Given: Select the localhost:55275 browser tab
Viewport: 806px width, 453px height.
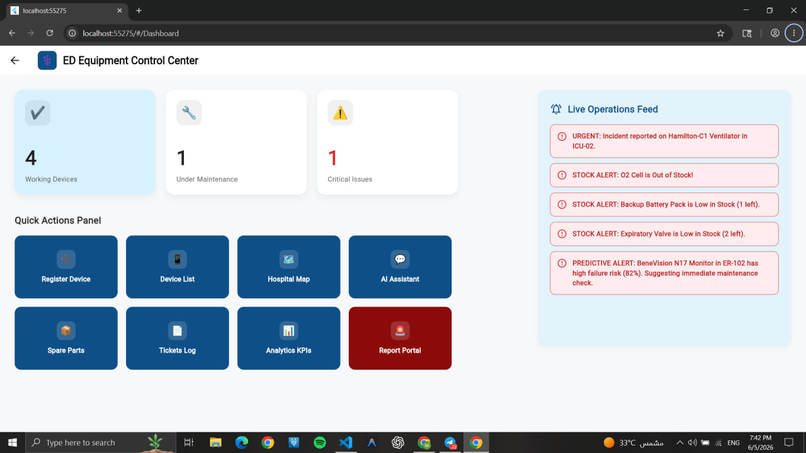Looking at the screenshot, I should 67,11.
